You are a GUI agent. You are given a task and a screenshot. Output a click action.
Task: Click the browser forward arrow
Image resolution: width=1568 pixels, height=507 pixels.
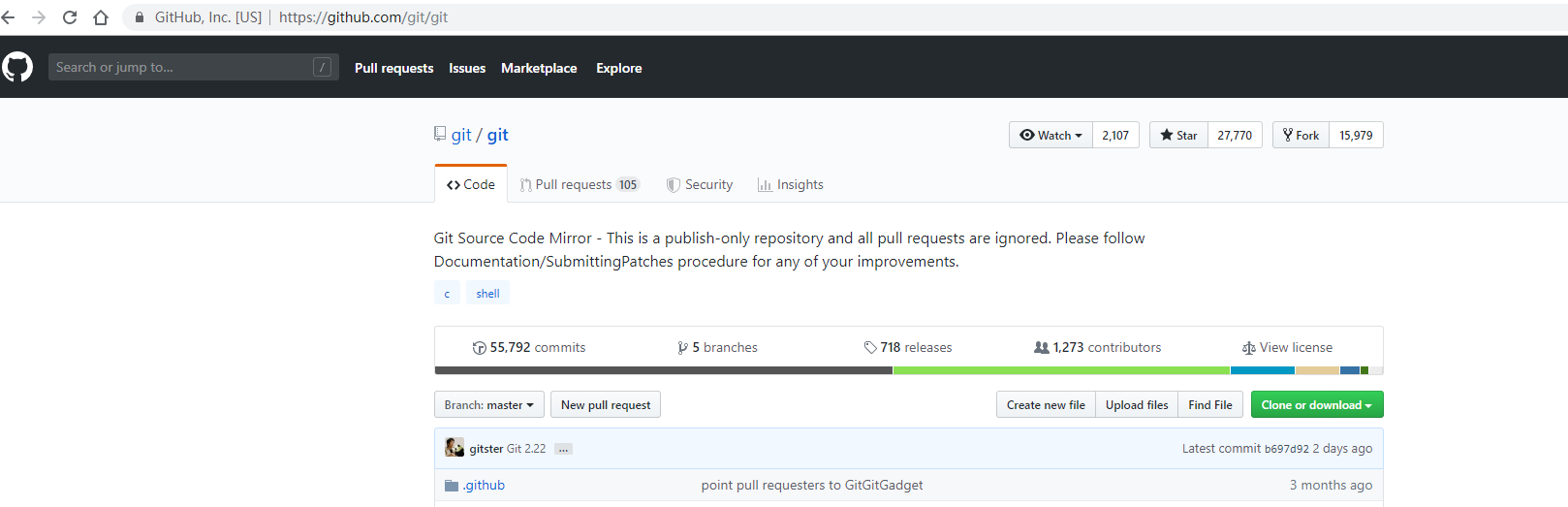39,17
